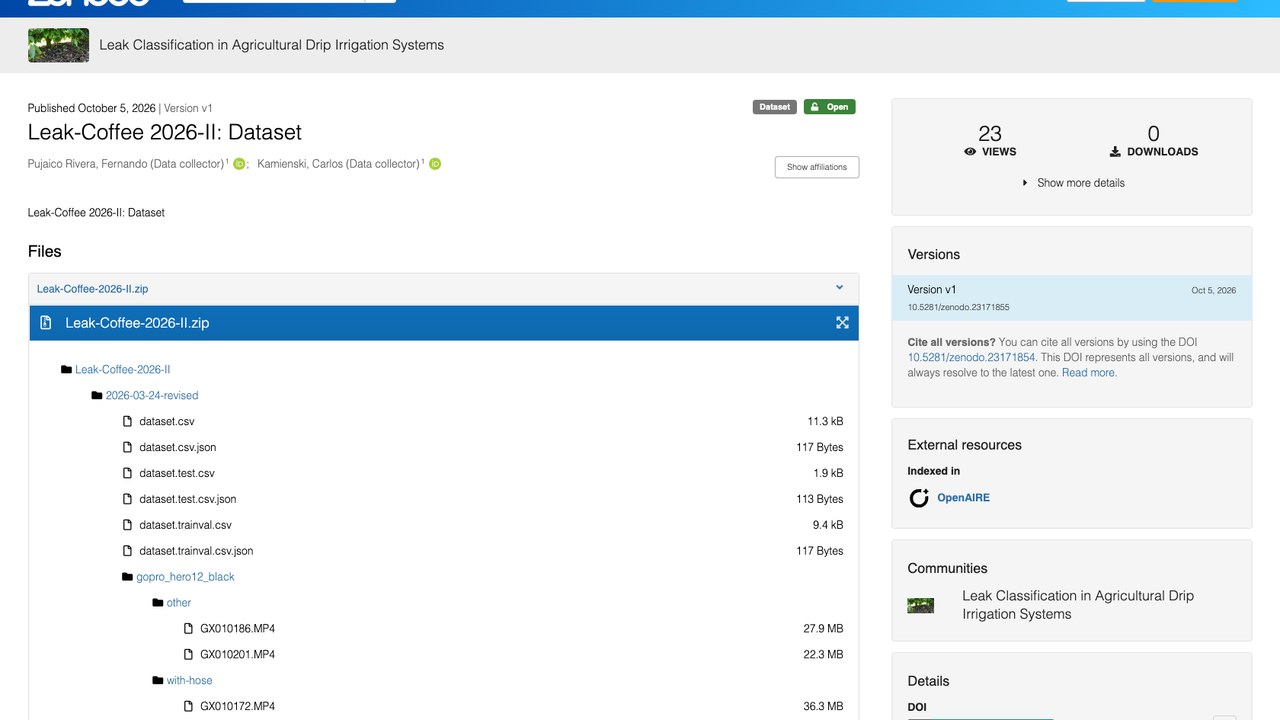Click the folder icon beside Leak-Coffee-2026-II
This screenshot has height=720, width=1280.
(x=66, y=370)
